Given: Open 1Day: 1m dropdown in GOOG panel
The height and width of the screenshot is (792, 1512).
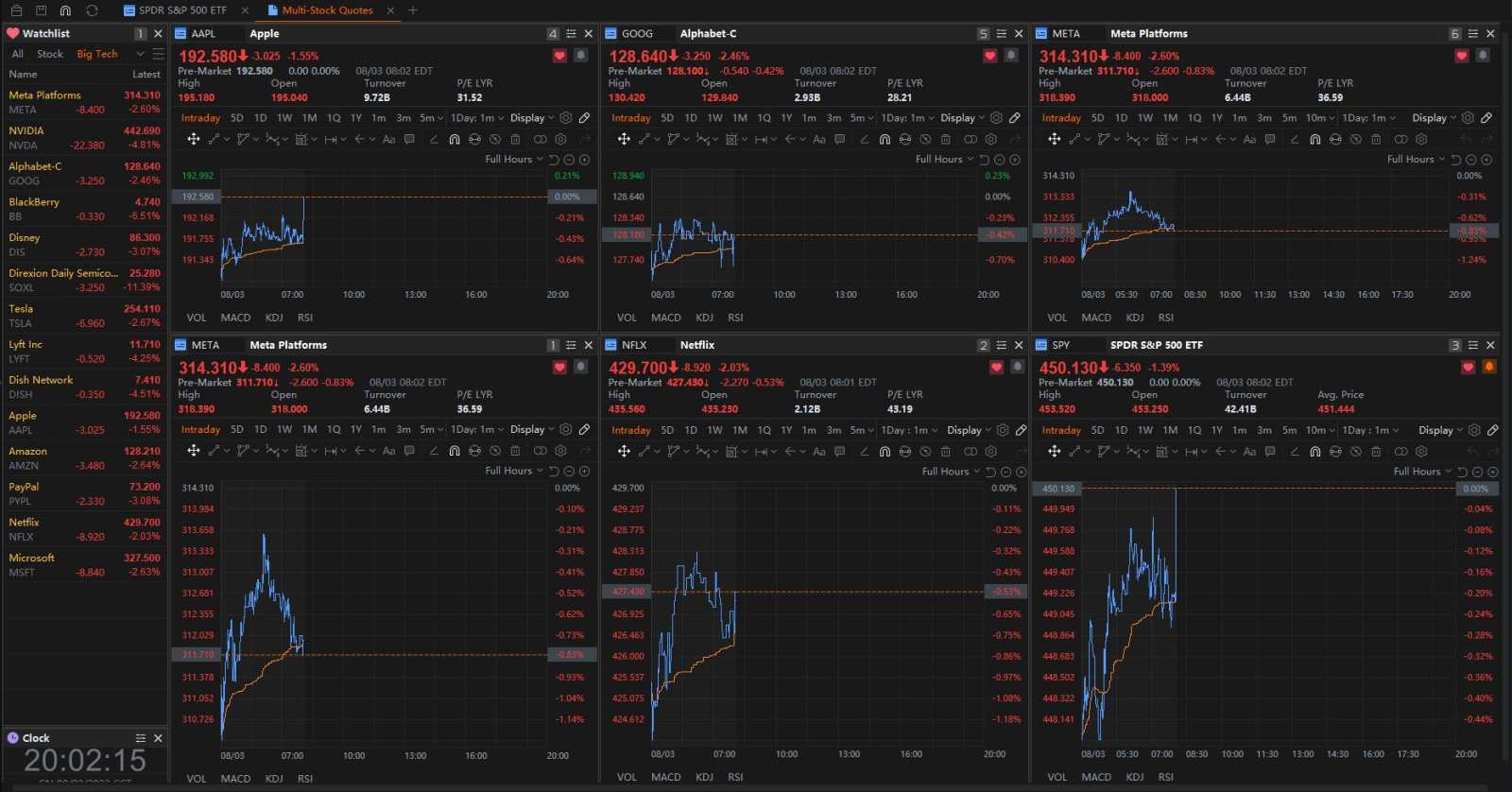Looking at the screenshot, I should pyautogui.click(x=908, y=118).
